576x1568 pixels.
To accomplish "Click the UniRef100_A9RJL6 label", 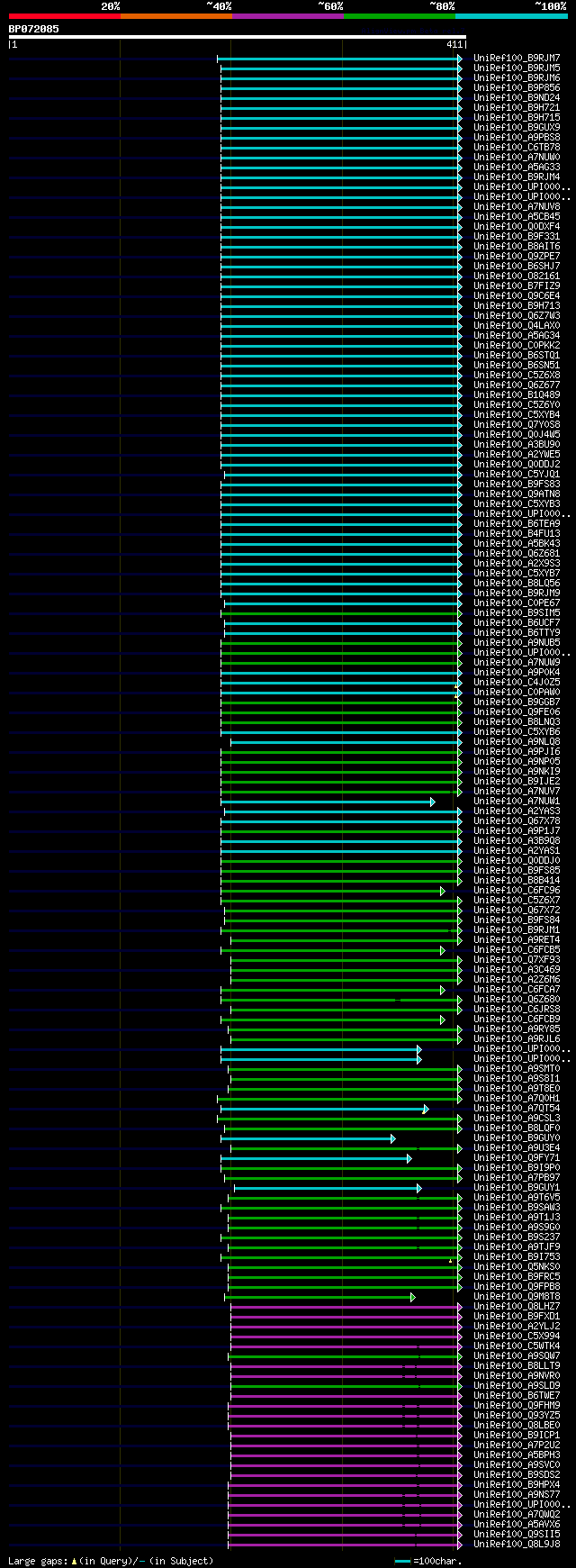I will 517,1039.
